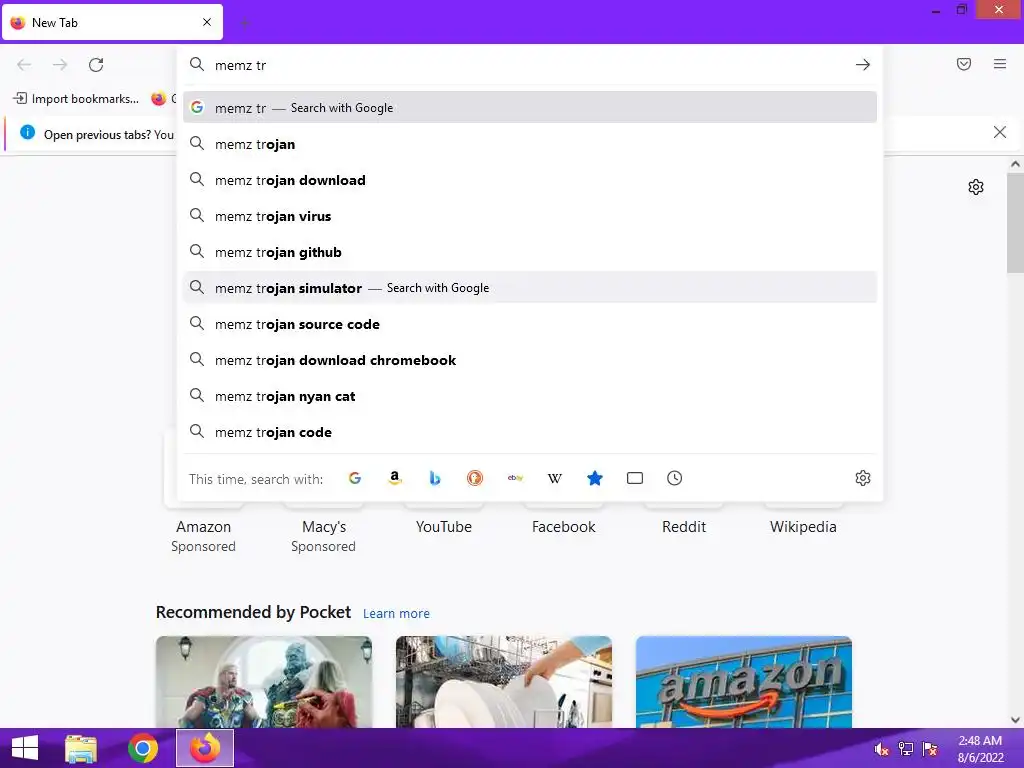
Task: Open the Facebook top site shortcut
Action: [564, 526]
